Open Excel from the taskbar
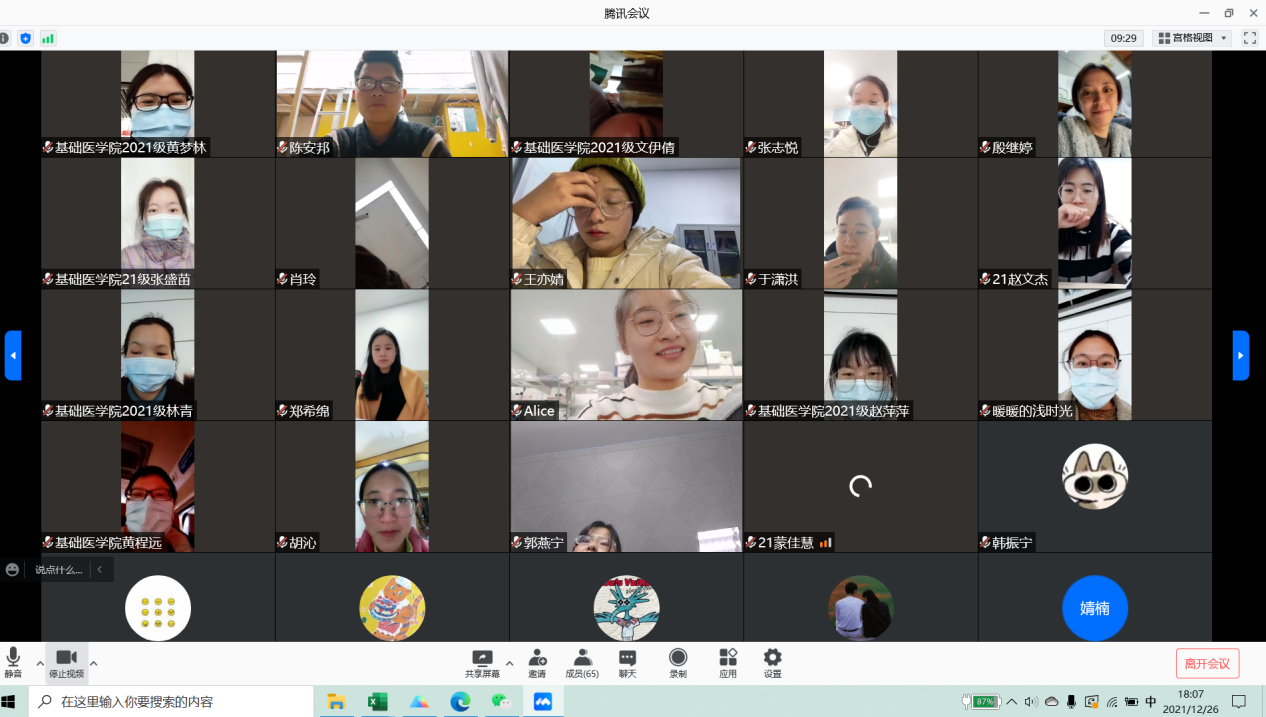The width and height of the screenshot is (1266, 717). point(378,701)
